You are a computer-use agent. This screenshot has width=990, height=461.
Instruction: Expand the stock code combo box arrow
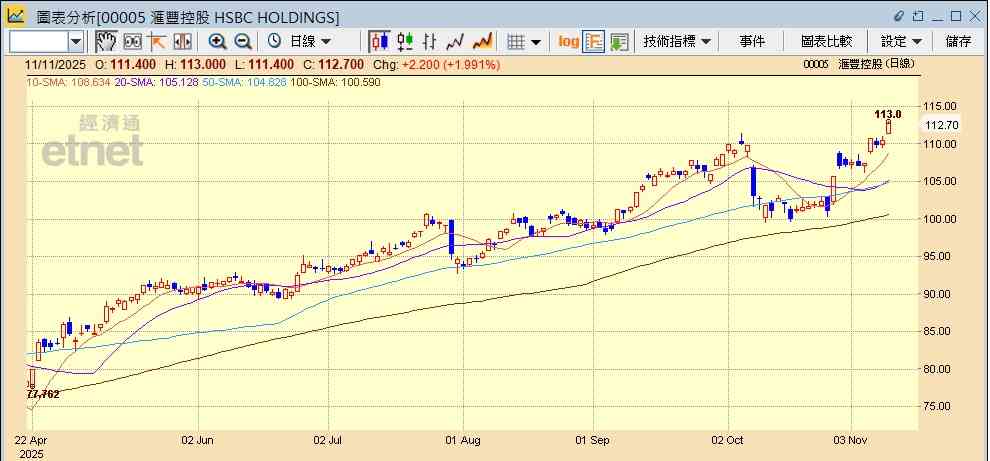[76, 41]
